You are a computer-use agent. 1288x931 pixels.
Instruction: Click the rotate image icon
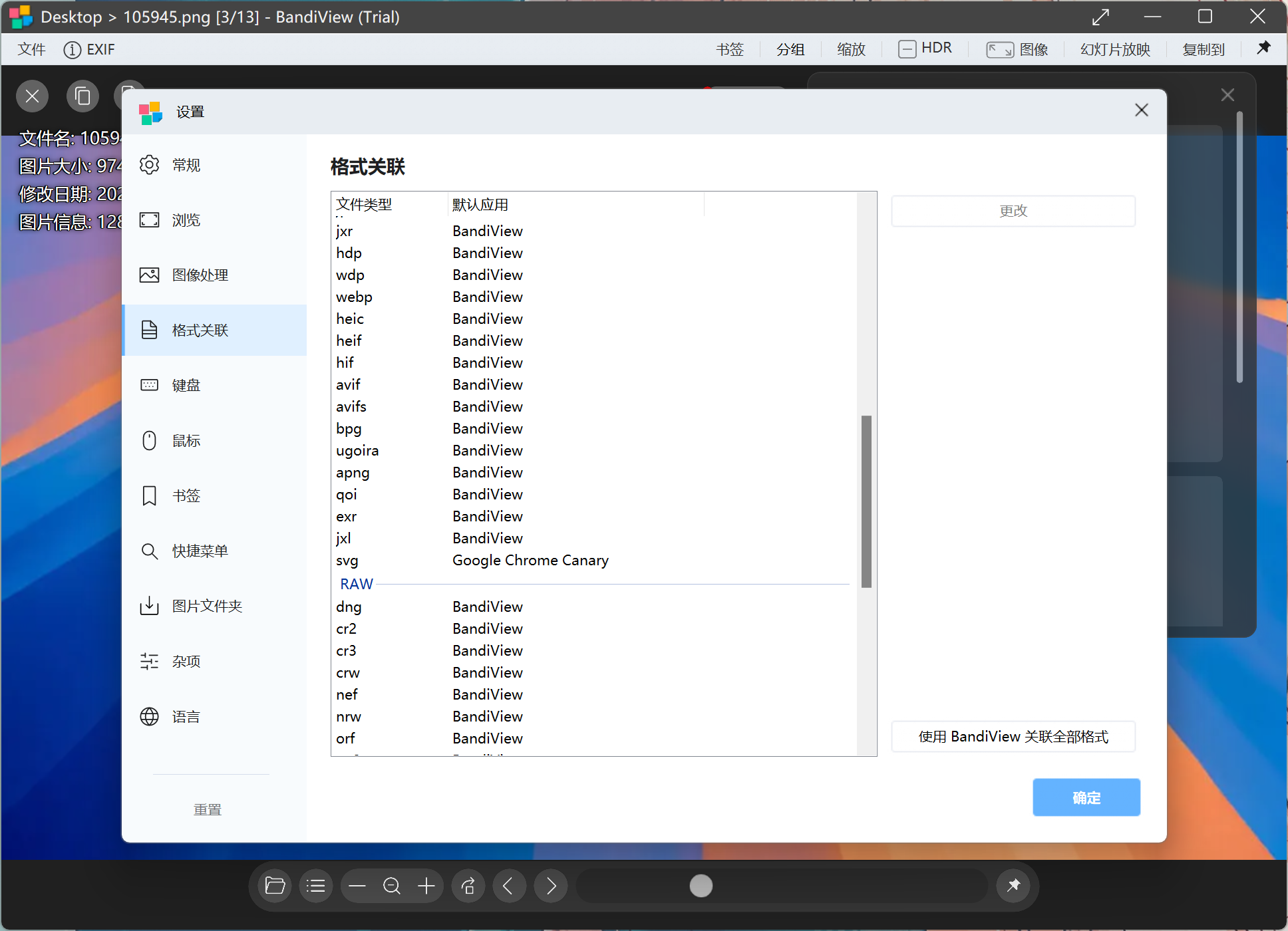click(x=468, y=886)
